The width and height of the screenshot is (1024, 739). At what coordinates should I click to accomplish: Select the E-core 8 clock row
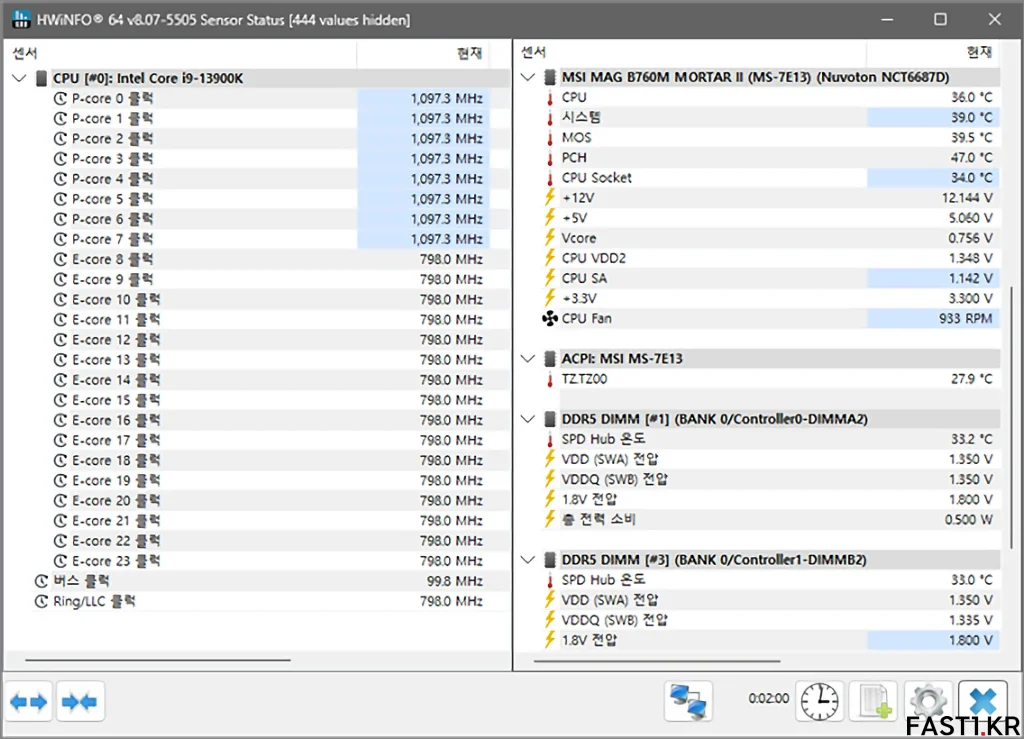(x=270, y=259)
